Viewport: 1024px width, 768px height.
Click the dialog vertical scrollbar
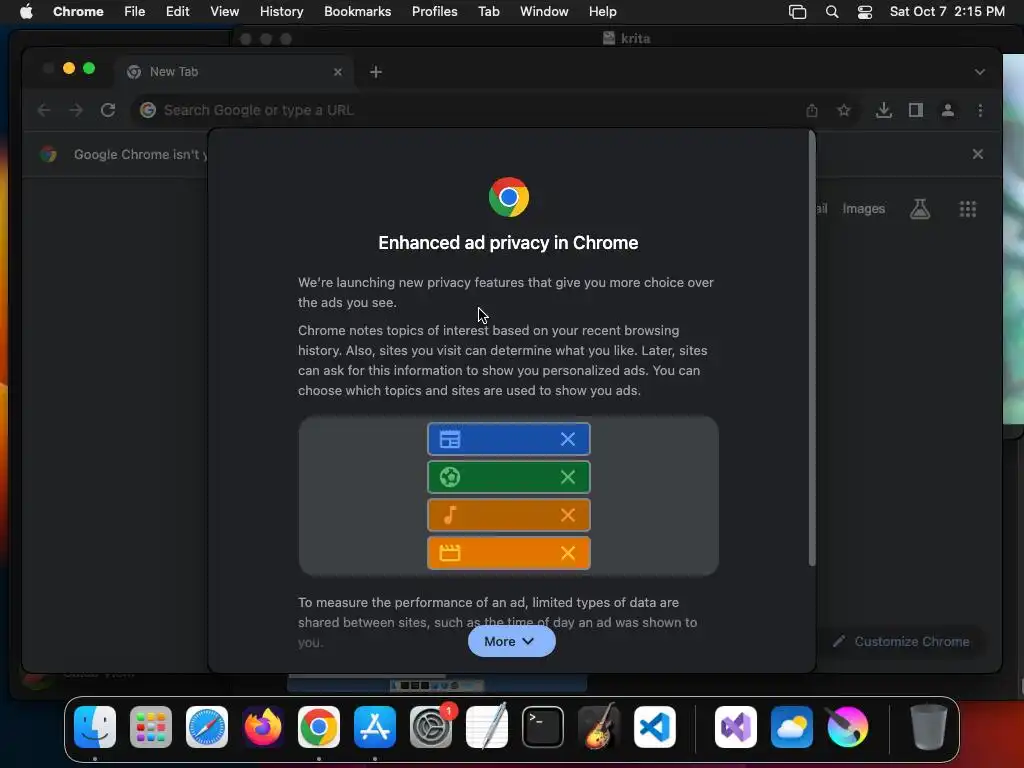click(812, 348)
